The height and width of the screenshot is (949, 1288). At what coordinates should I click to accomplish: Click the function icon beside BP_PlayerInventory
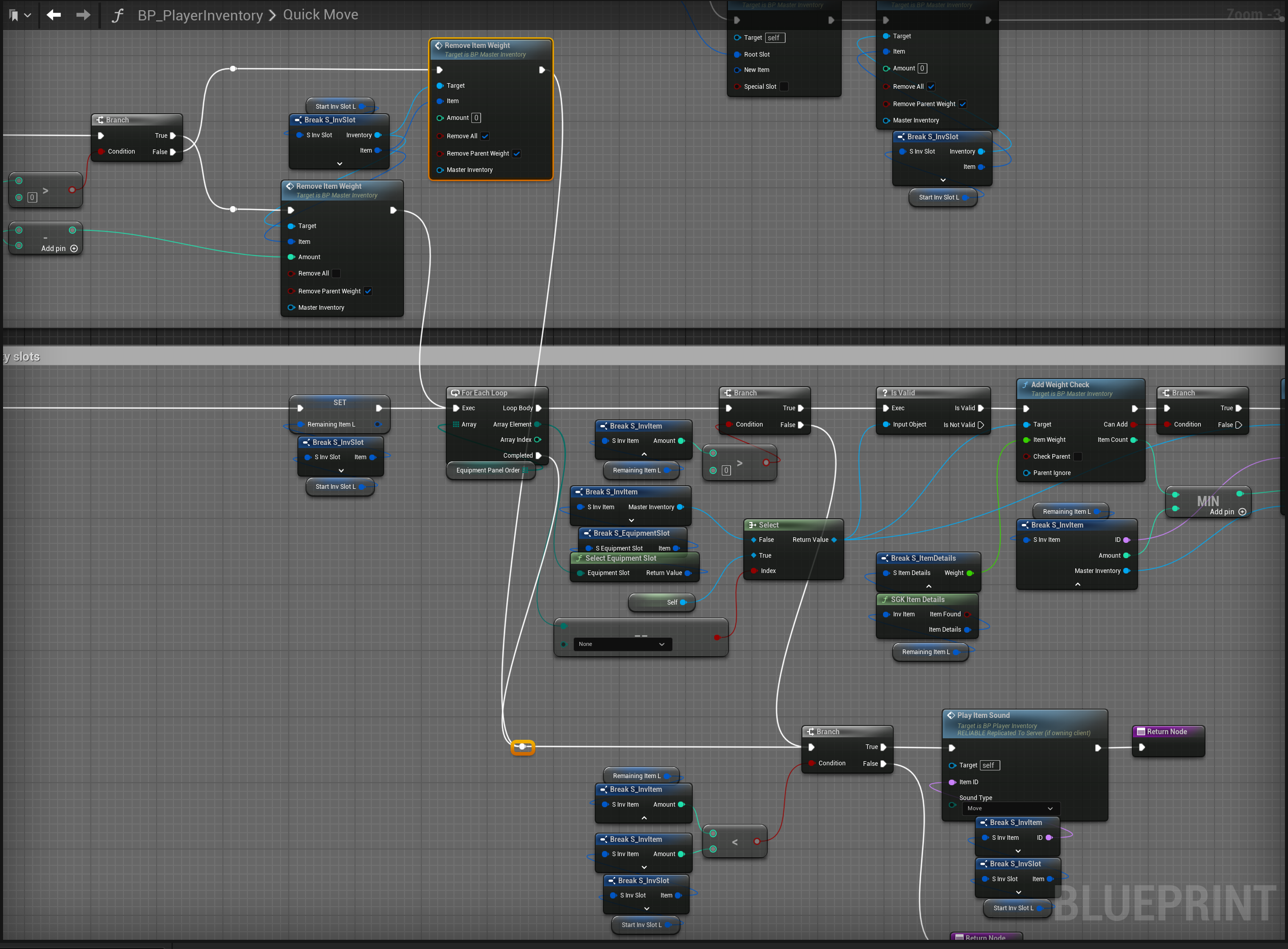point(118,15)
